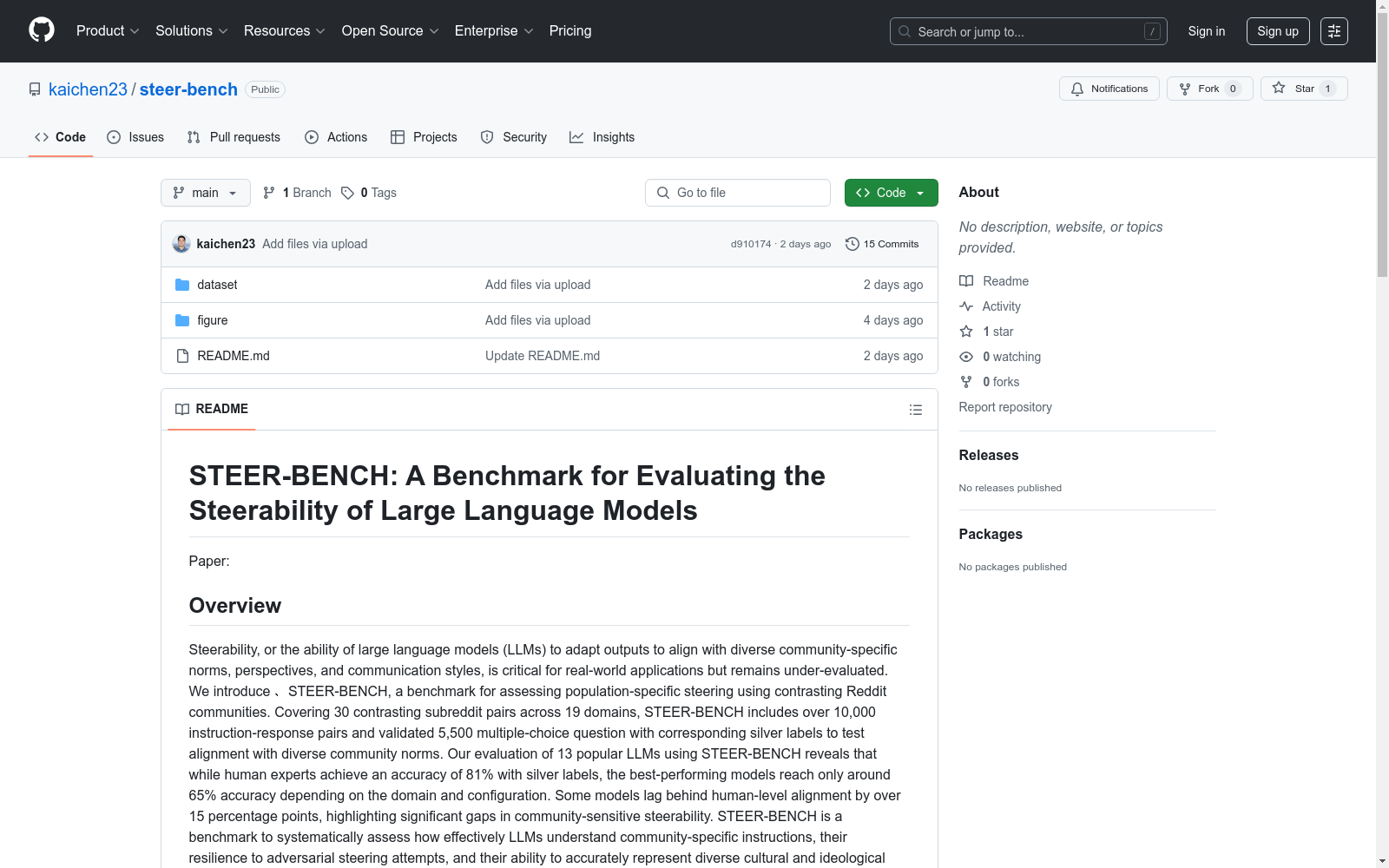The width and height of the screenshot is (1389, 868).
Task: Open the Packages heading link
Action: pyautogui.click(x=991, y=534)
